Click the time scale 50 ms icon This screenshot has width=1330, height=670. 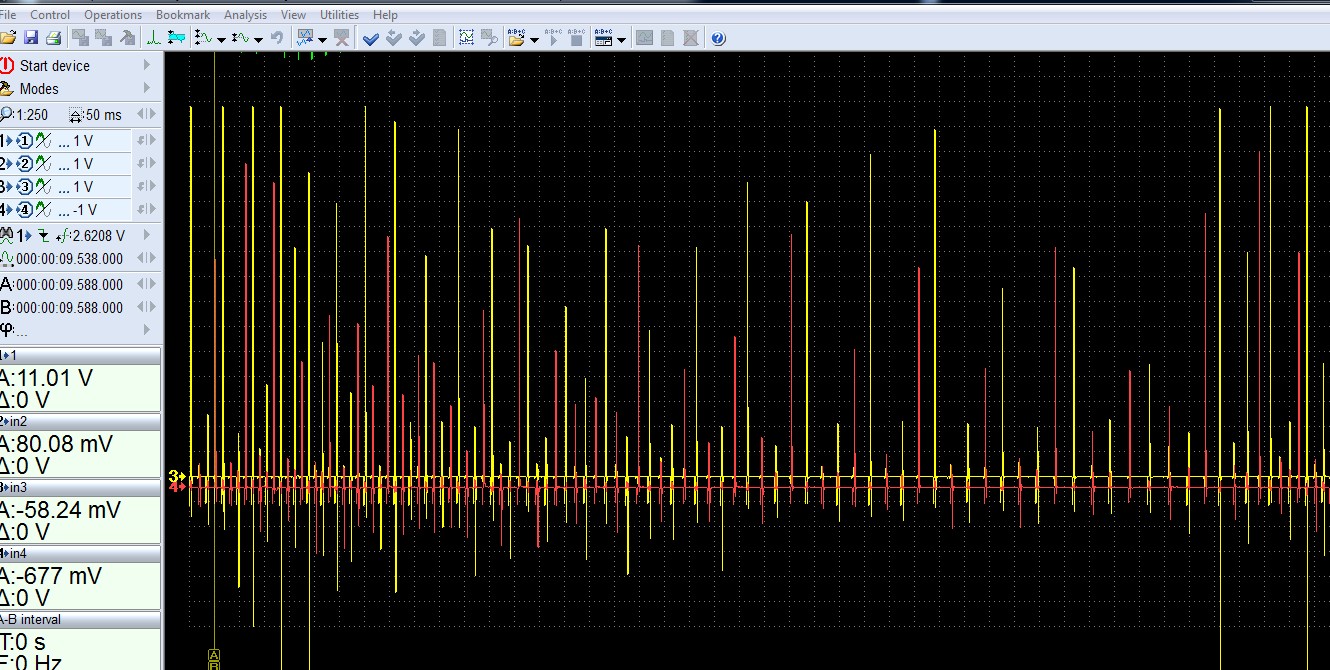click(76, 114)
